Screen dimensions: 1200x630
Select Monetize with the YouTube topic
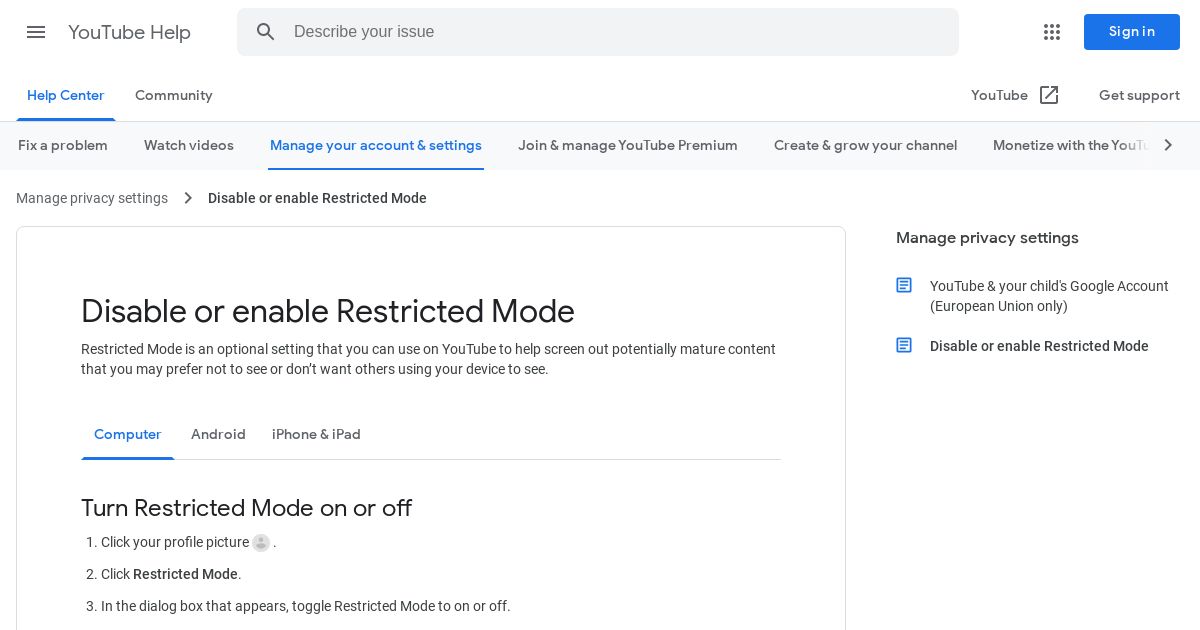coord(1071,145)
